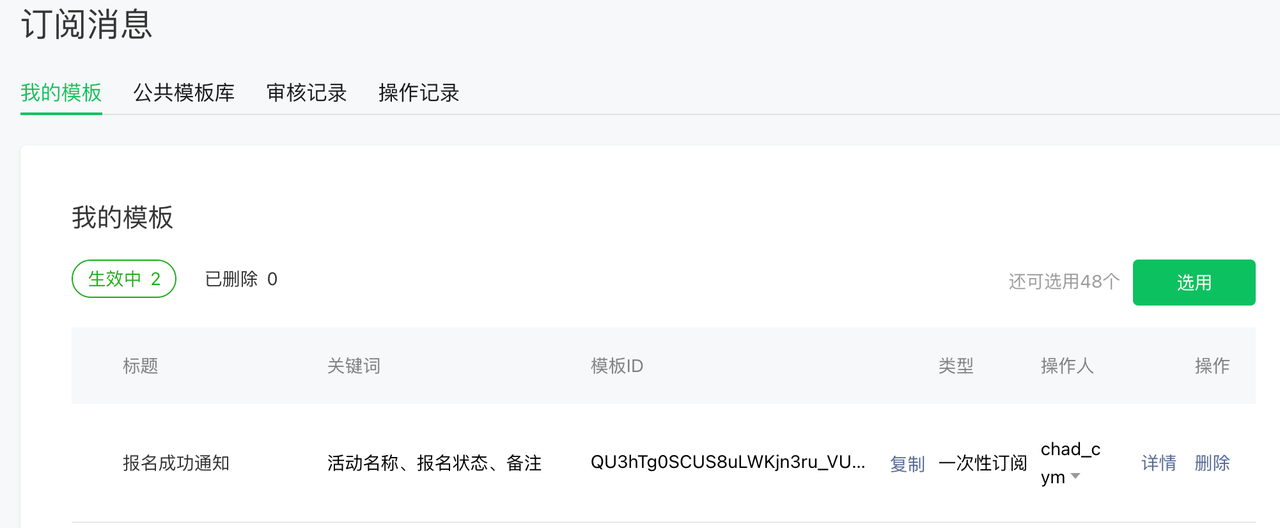Click the 操作人 column header
Screen dimensions: 1280x528
pyautogui.click(x=1067, y=366)
